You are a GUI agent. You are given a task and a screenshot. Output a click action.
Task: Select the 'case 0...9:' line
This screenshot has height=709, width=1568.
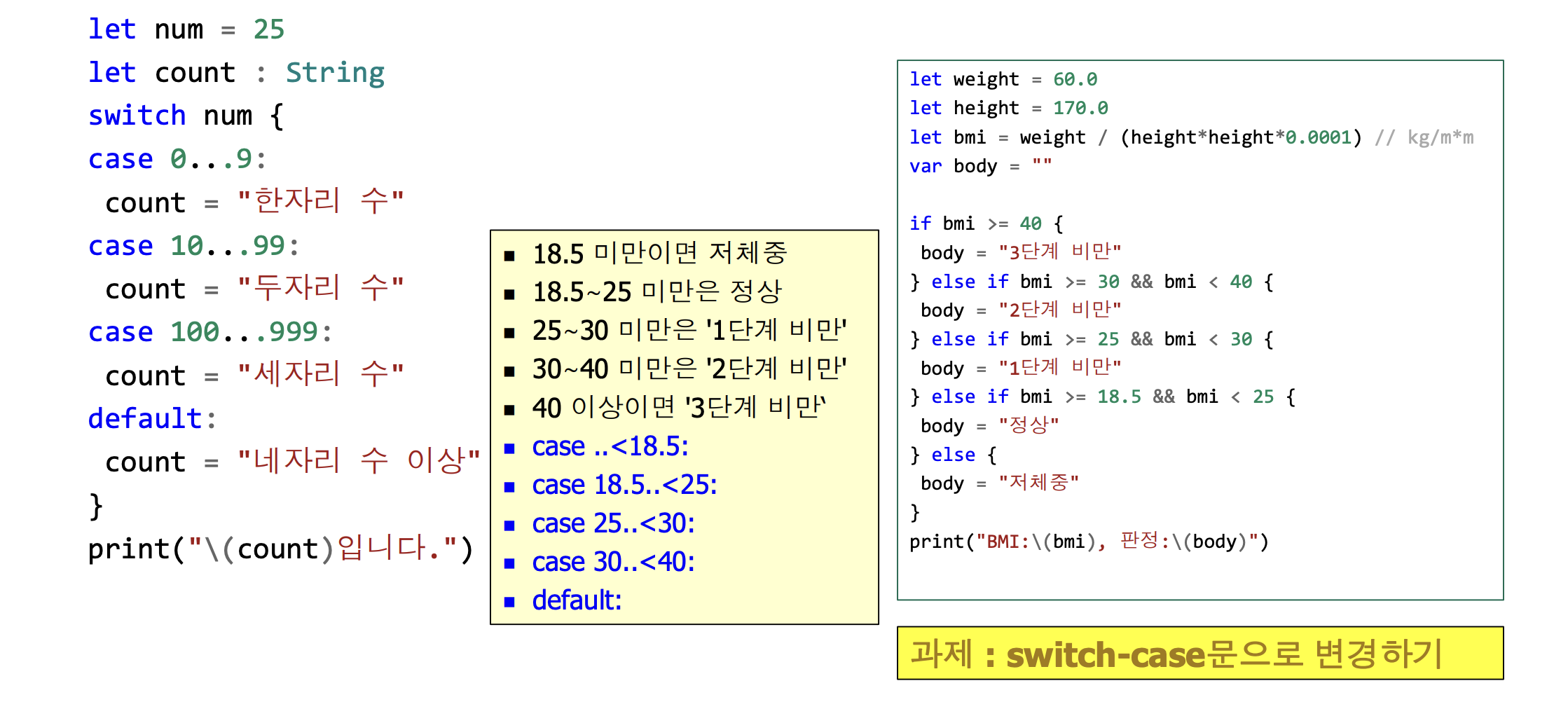click(178, 159)
